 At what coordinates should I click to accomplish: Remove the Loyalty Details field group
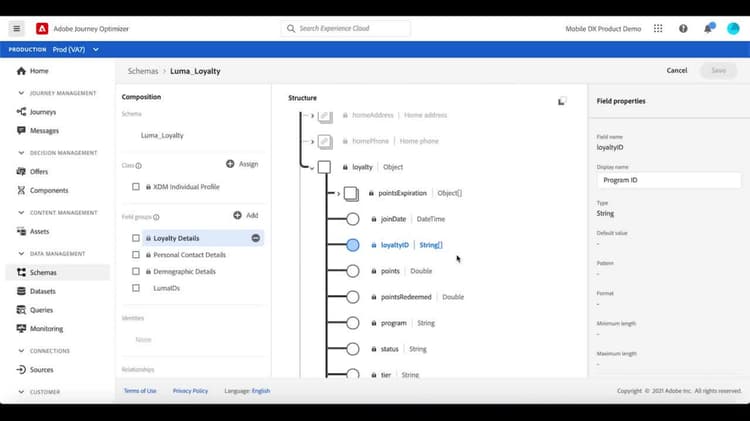pyautogui.click(x=256, y=238)
